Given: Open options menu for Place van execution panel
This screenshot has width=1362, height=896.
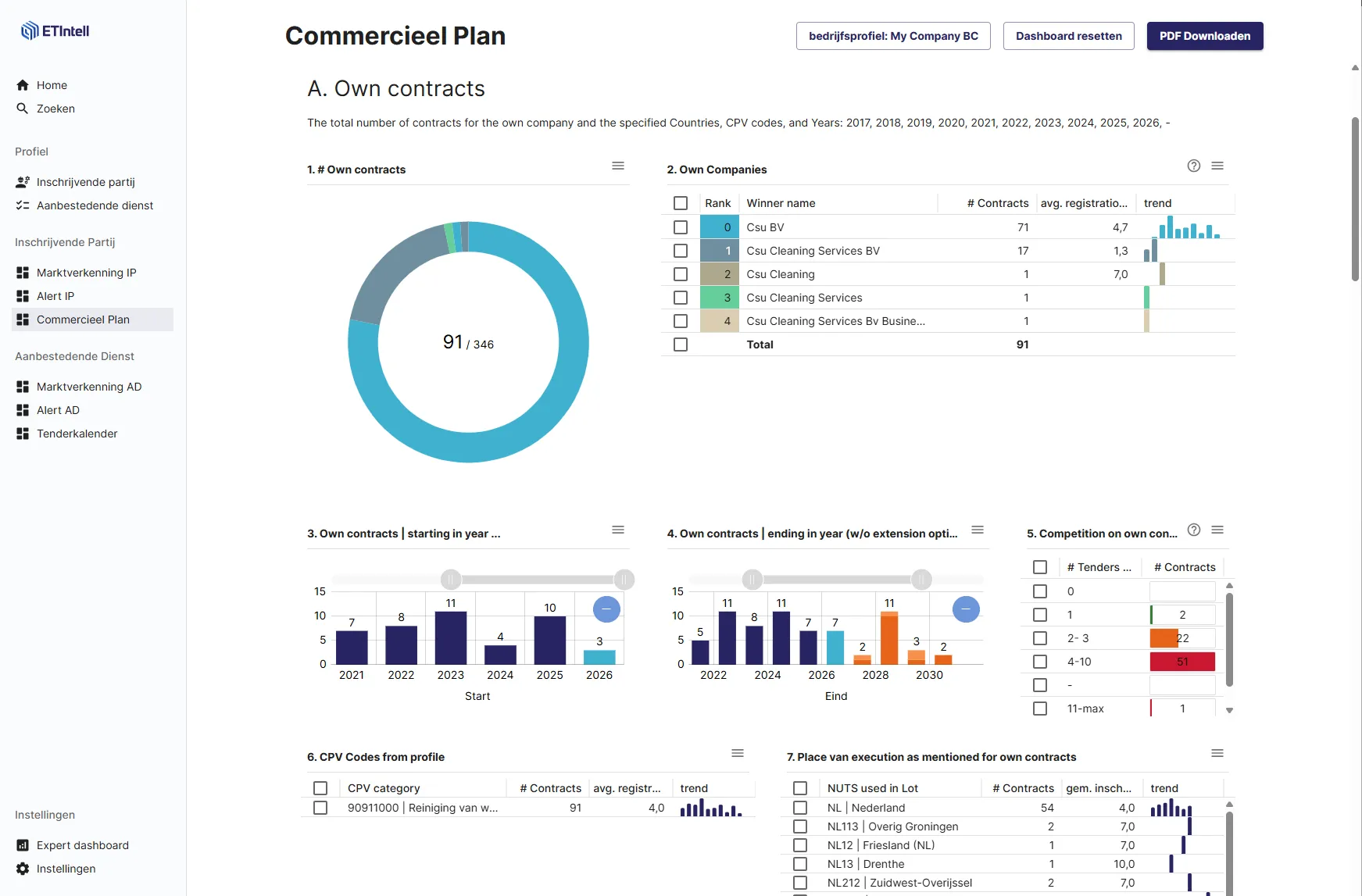Looking at the screenshot, I should coord(1217,753).
